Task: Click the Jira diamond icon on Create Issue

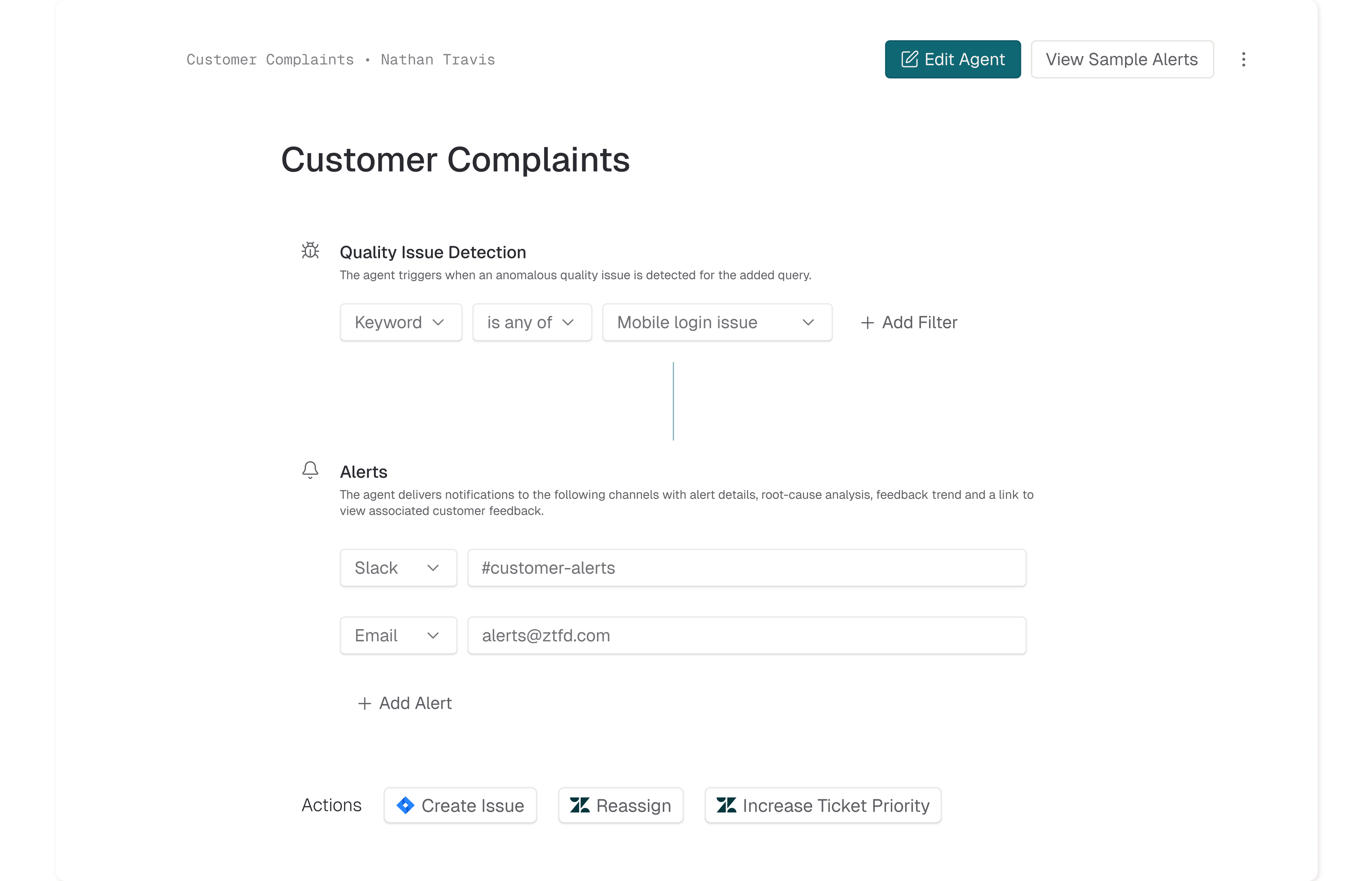Action: (406, 806)
